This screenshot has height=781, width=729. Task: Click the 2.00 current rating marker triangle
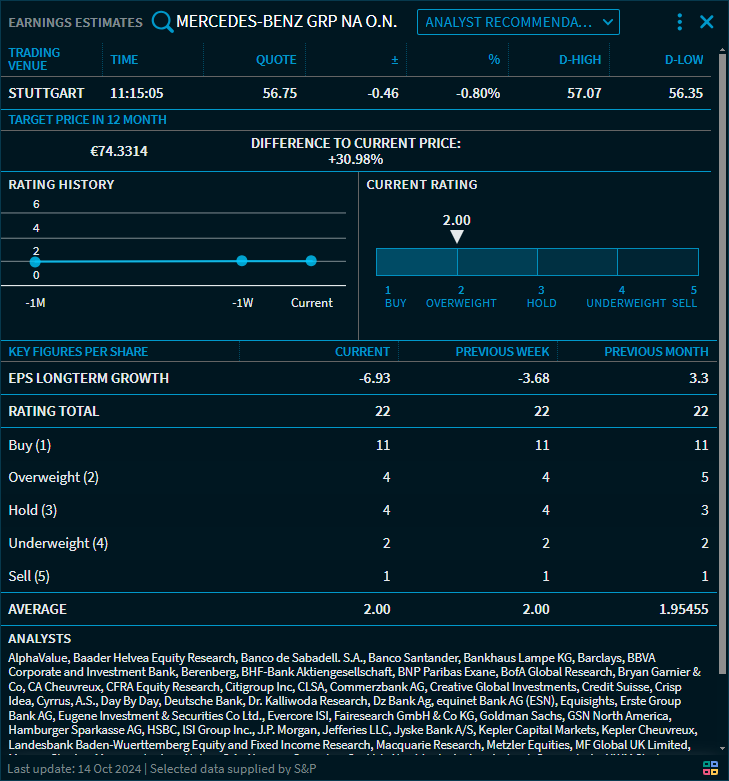(x=457, y=237)
